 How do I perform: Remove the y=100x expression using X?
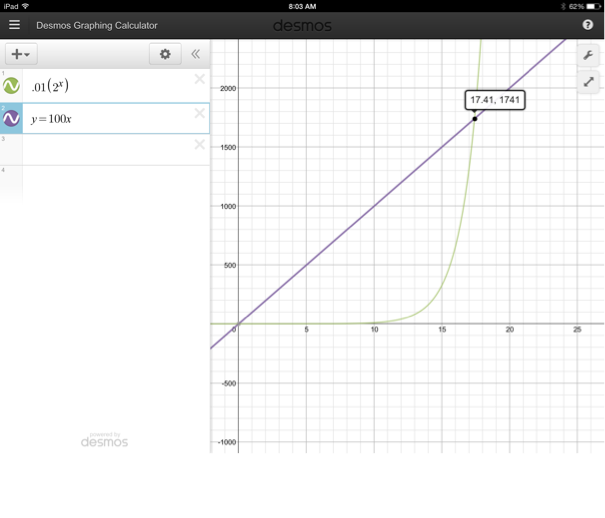tap(199, 113)
